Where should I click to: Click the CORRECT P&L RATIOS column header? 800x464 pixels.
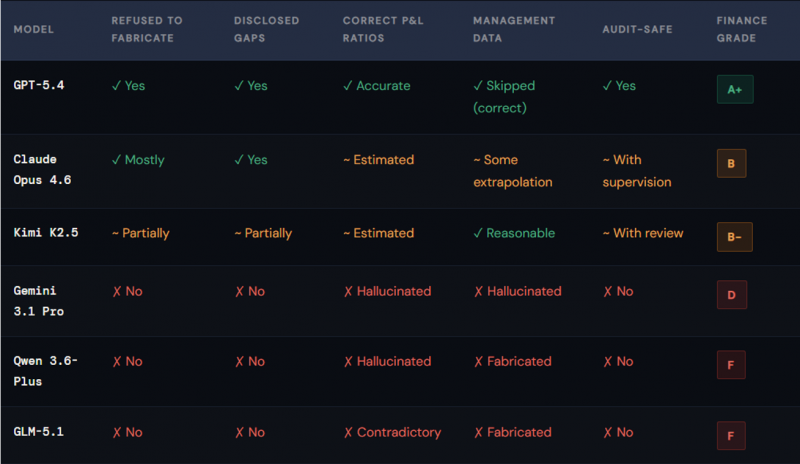[x=383, y=30]
